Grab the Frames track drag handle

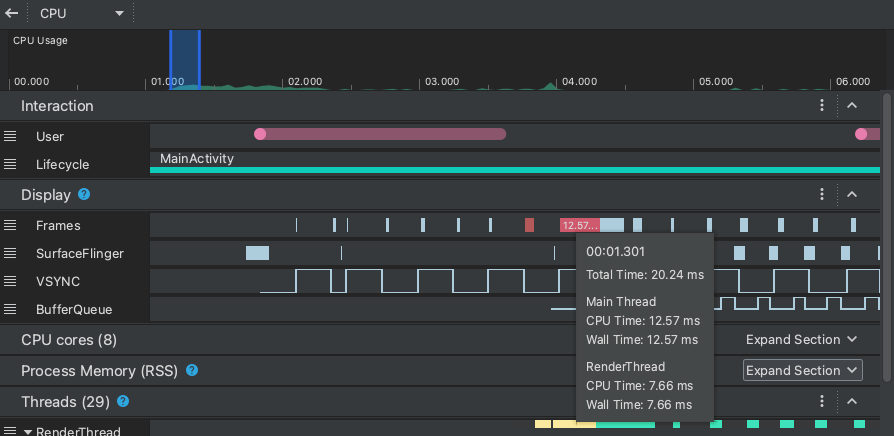click(10, 226)
